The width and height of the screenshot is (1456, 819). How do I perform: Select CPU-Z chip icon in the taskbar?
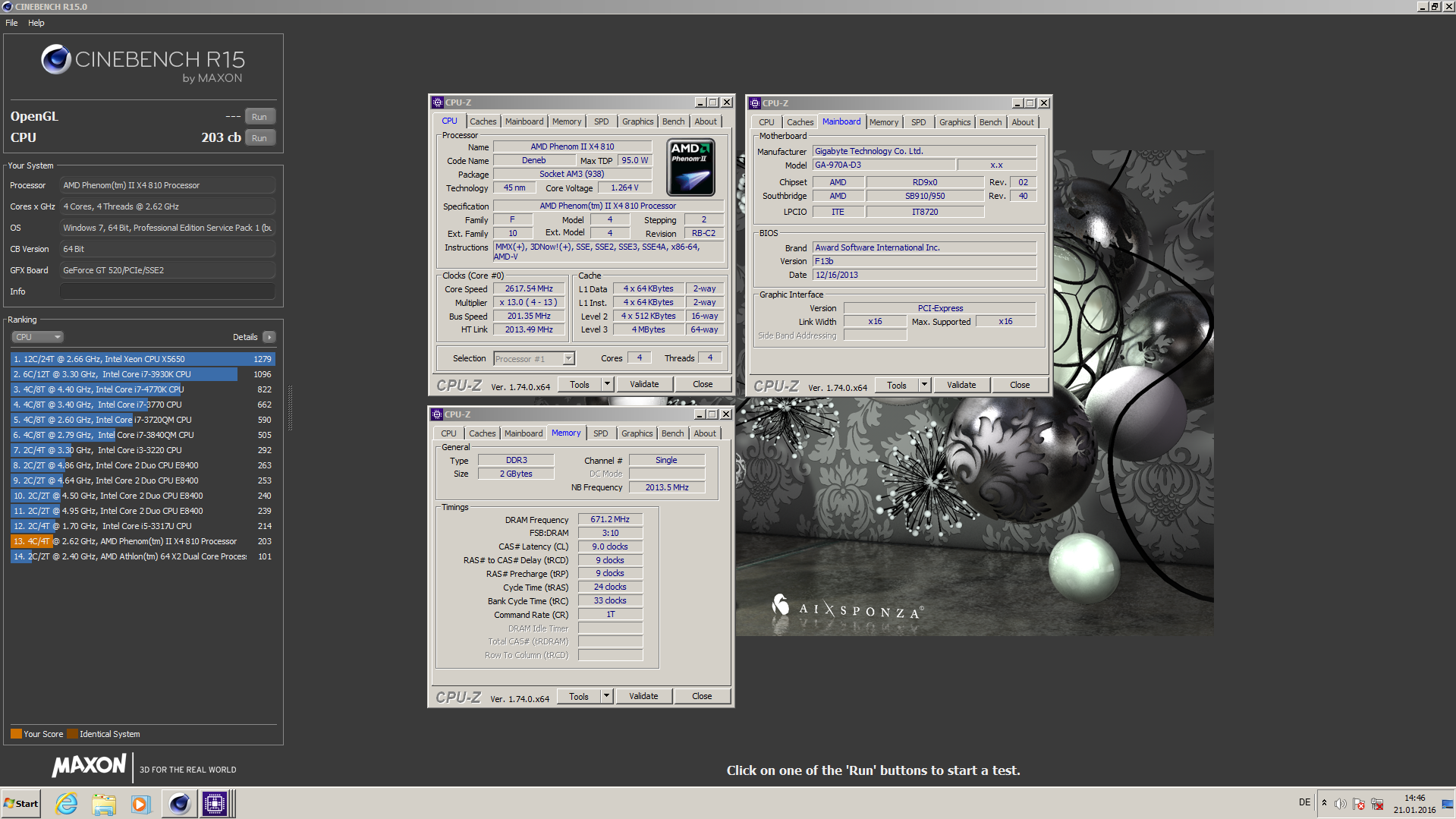tap(215, 803)
